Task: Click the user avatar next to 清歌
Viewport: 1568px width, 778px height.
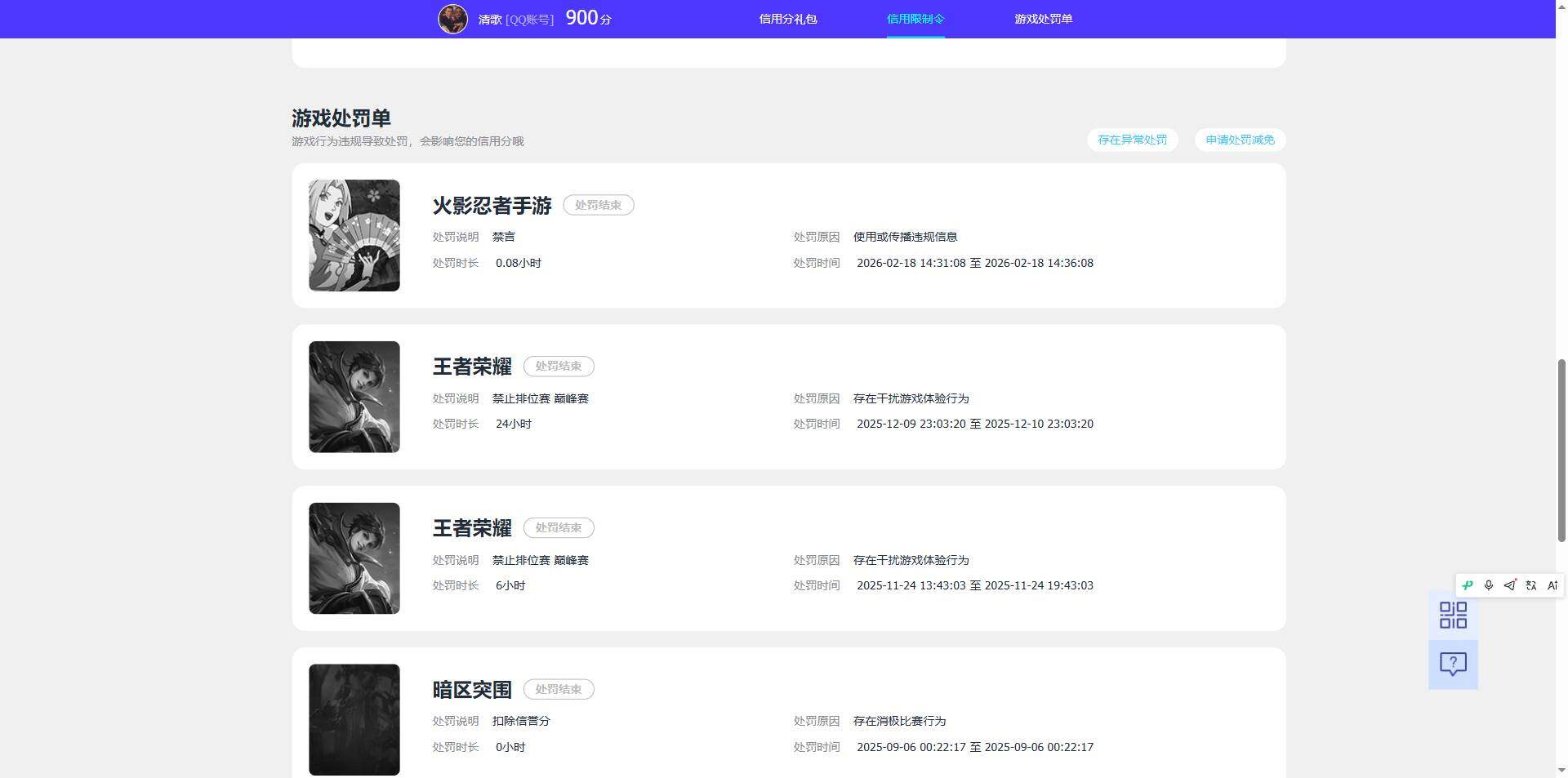Action: 452,18
